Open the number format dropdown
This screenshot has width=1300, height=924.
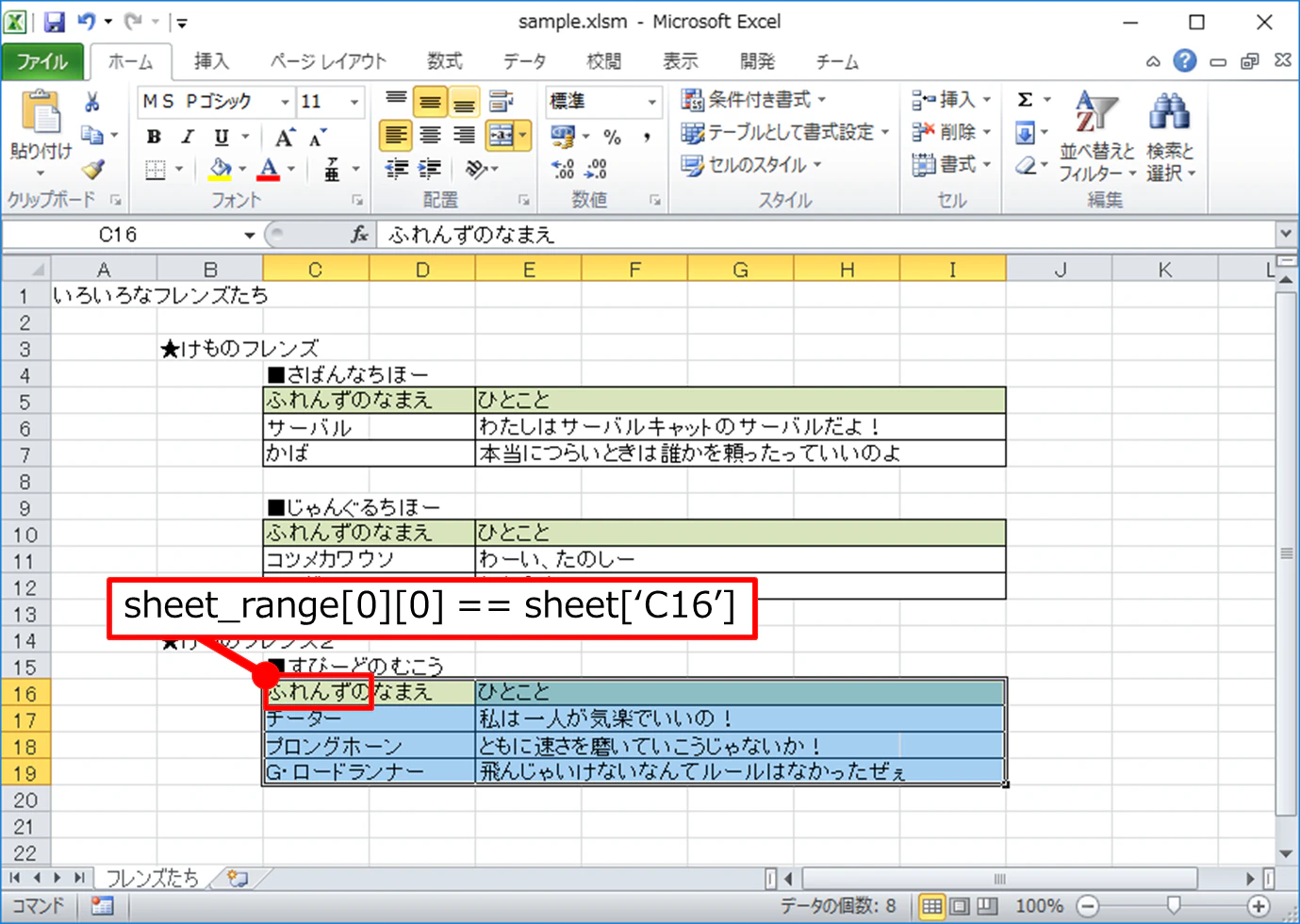(x=651, y=102)
